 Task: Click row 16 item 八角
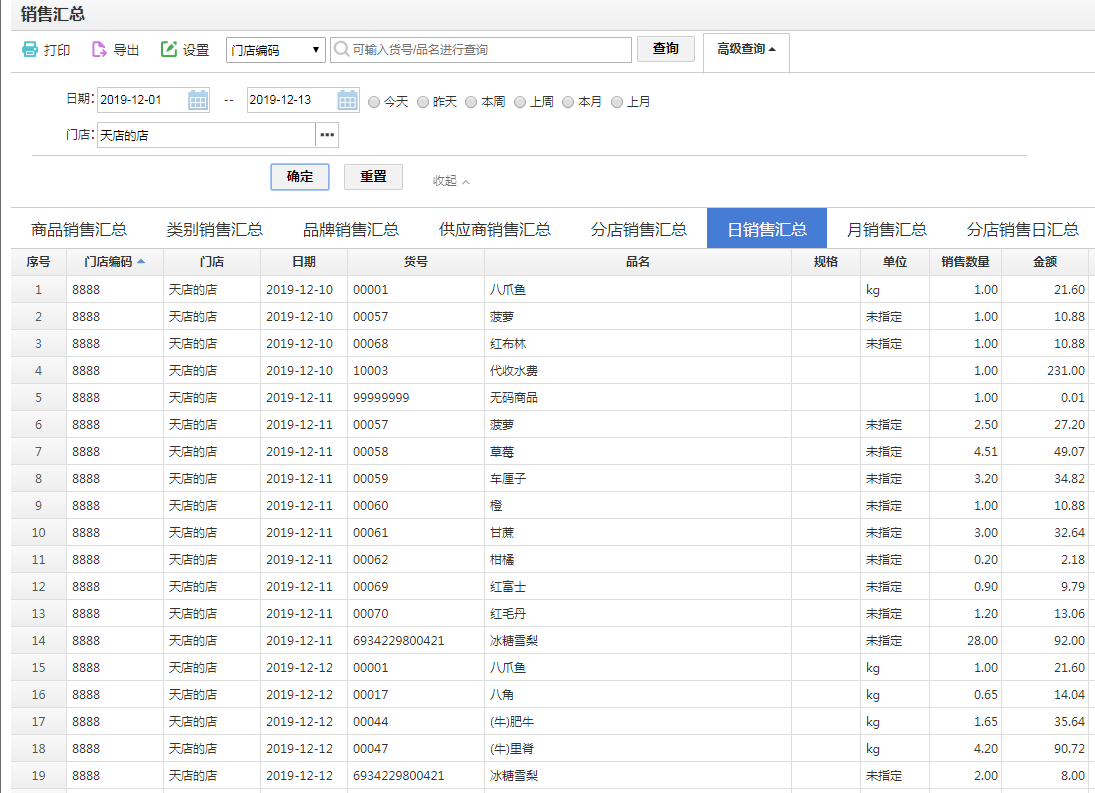click(x=501, y=695)
